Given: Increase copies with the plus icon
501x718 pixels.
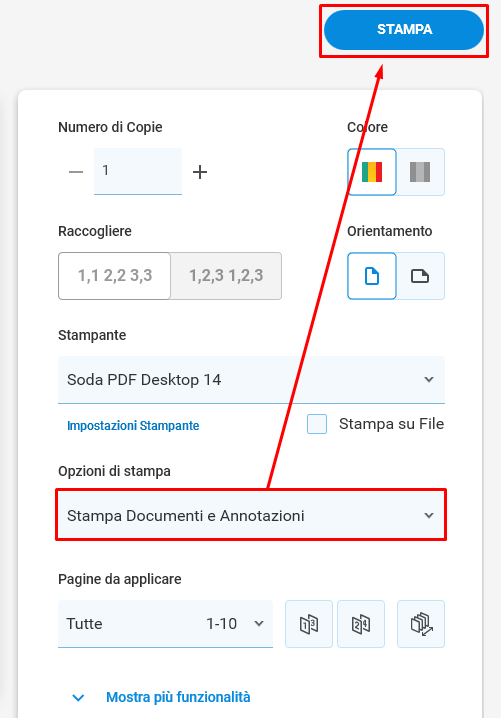Looking at the screenshot, I should (x=200, y=172).
